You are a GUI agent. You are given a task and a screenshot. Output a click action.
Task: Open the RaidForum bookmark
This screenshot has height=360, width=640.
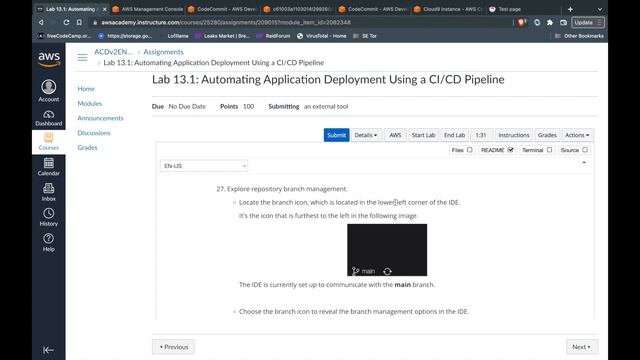tap(273, 36)
